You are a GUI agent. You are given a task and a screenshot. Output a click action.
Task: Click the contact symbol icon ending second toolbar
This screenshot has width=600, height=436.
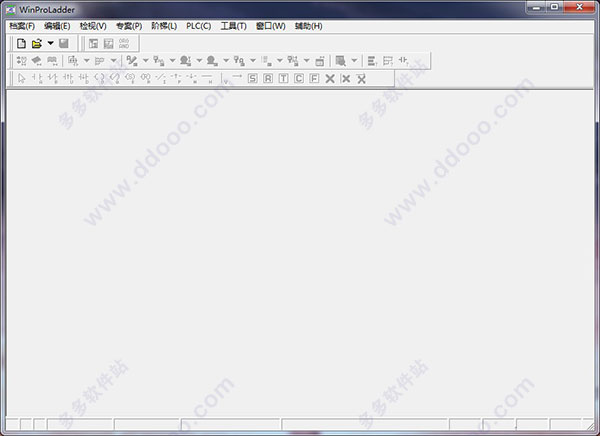point(403,60)
